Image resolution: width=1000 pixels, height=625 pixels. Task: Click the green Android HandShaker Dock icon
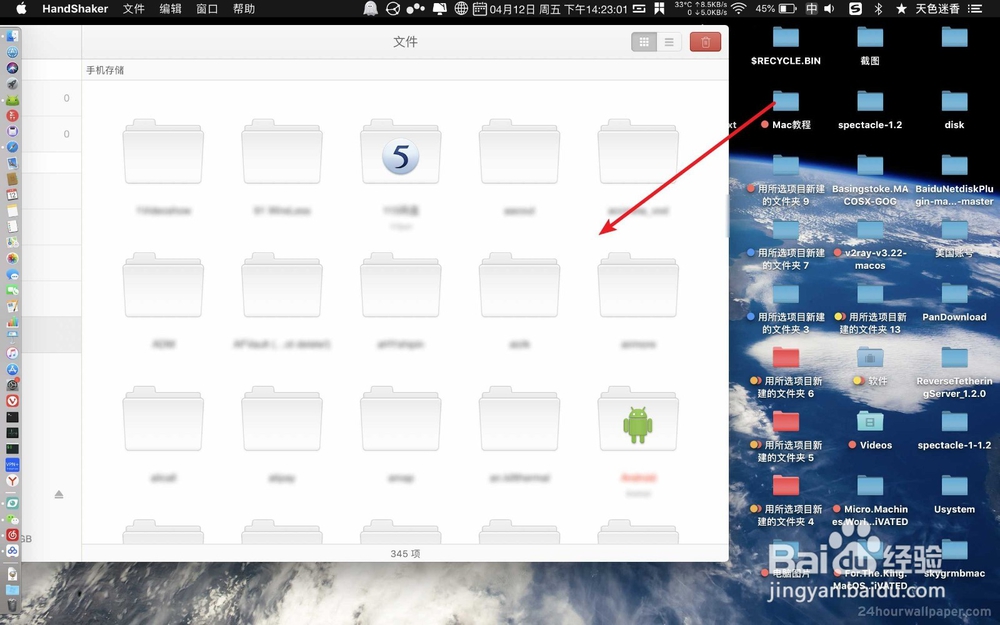point(12,100)
